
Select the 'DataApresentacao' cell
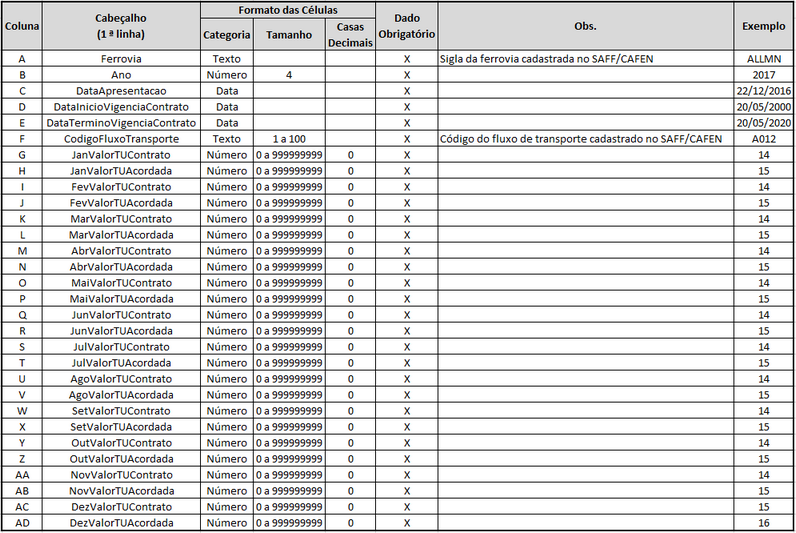tap(121, 91)
